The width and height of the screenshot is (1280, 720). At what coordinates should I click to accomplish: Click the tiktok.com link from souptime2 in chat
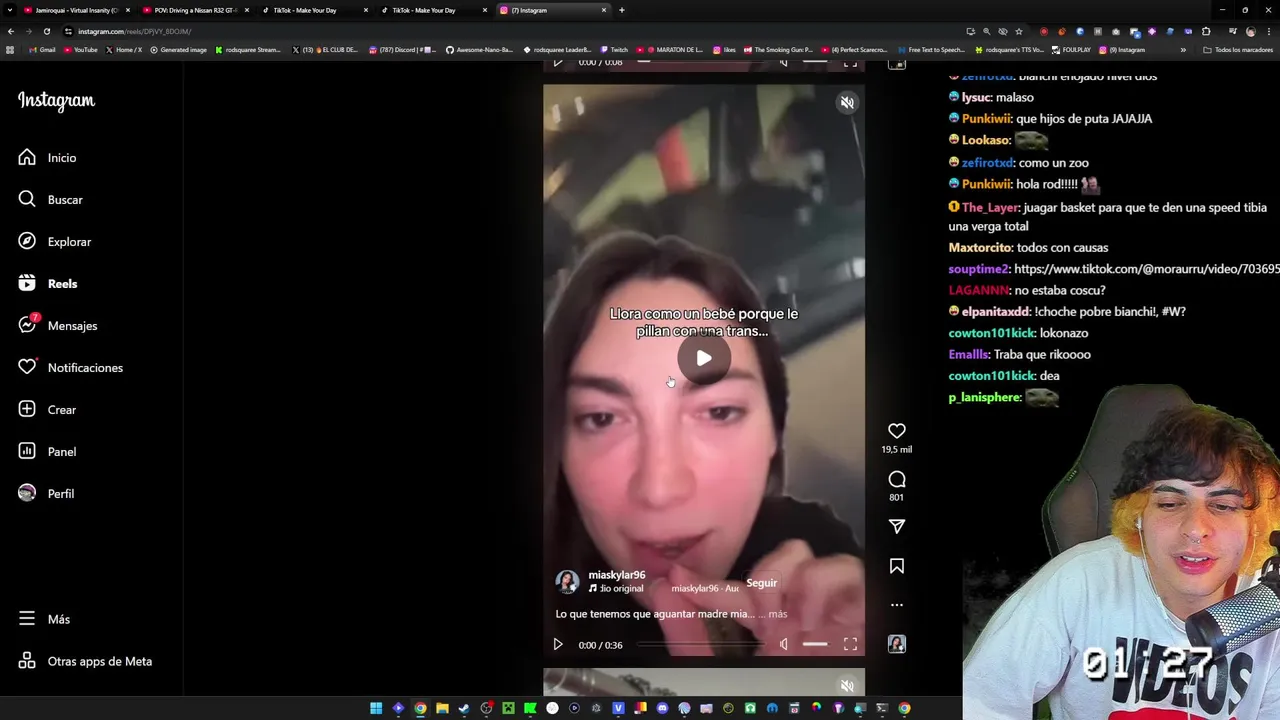(x=1146, y=269)
